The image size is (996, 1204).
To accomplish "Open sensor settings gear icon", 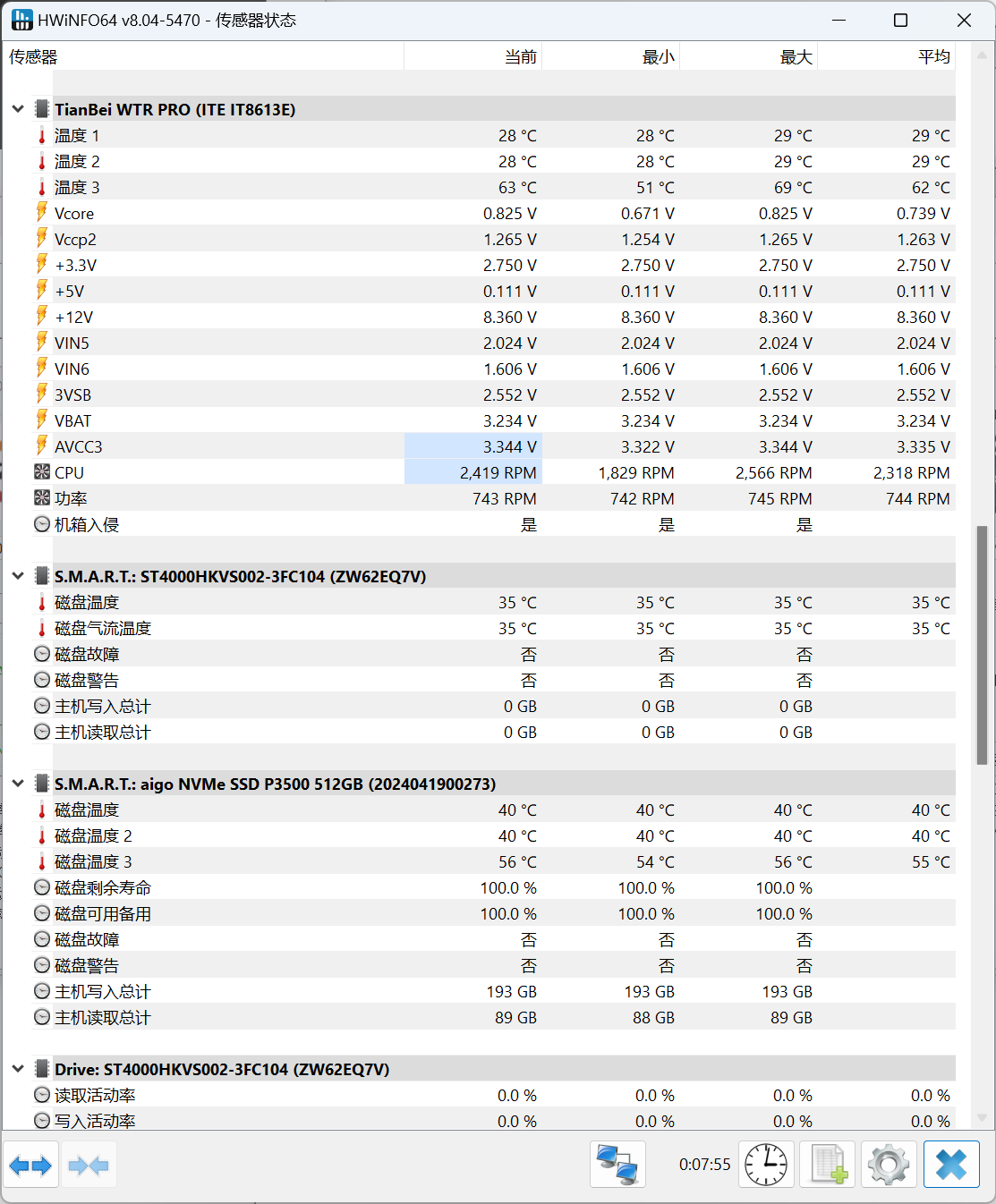I will pyautogui.click(x=889, y=1165).
